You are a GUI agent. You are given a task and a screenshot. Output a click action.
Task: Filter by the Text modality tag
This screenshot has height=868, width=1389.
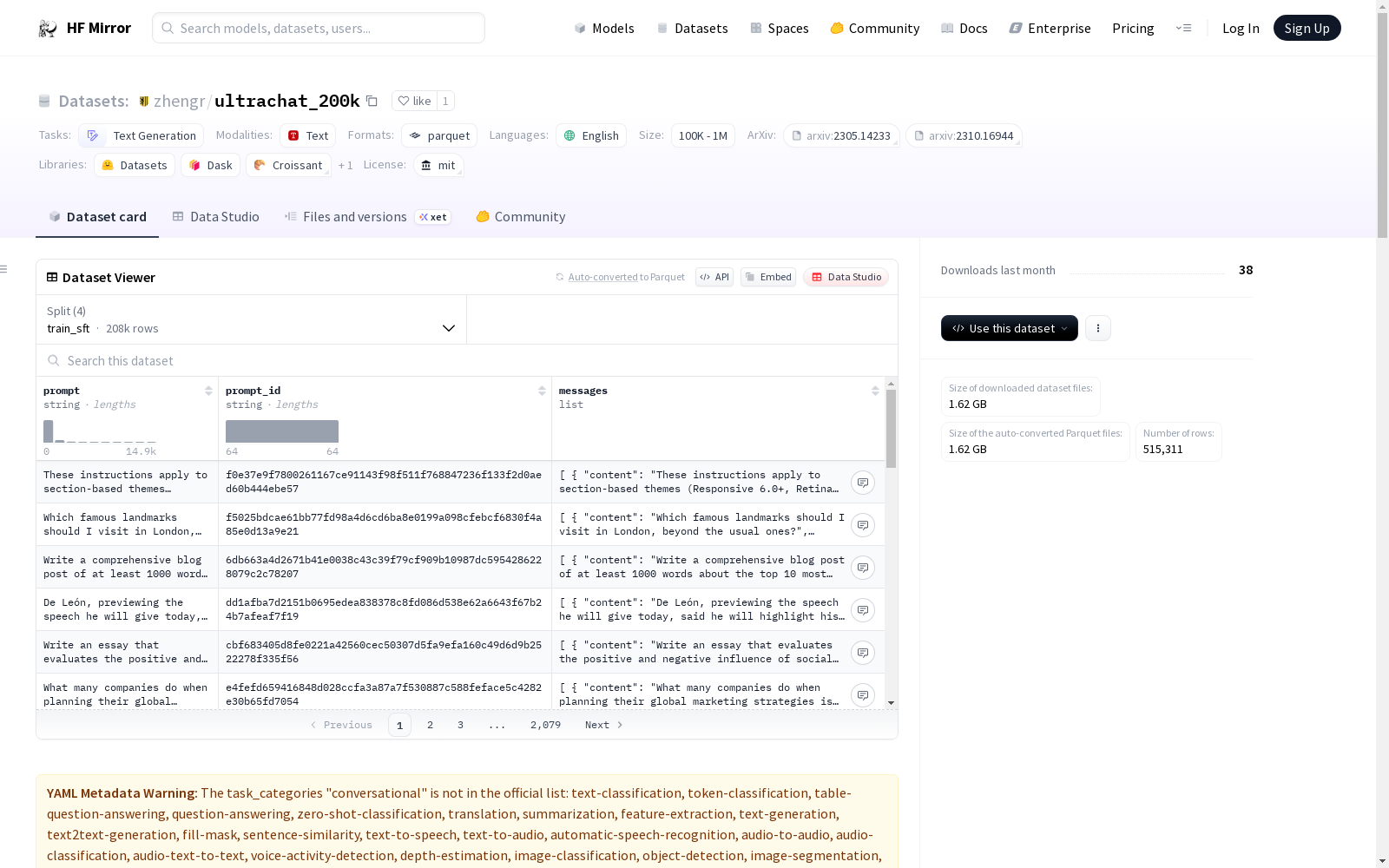pyautogui.click(x=308, y=135)
